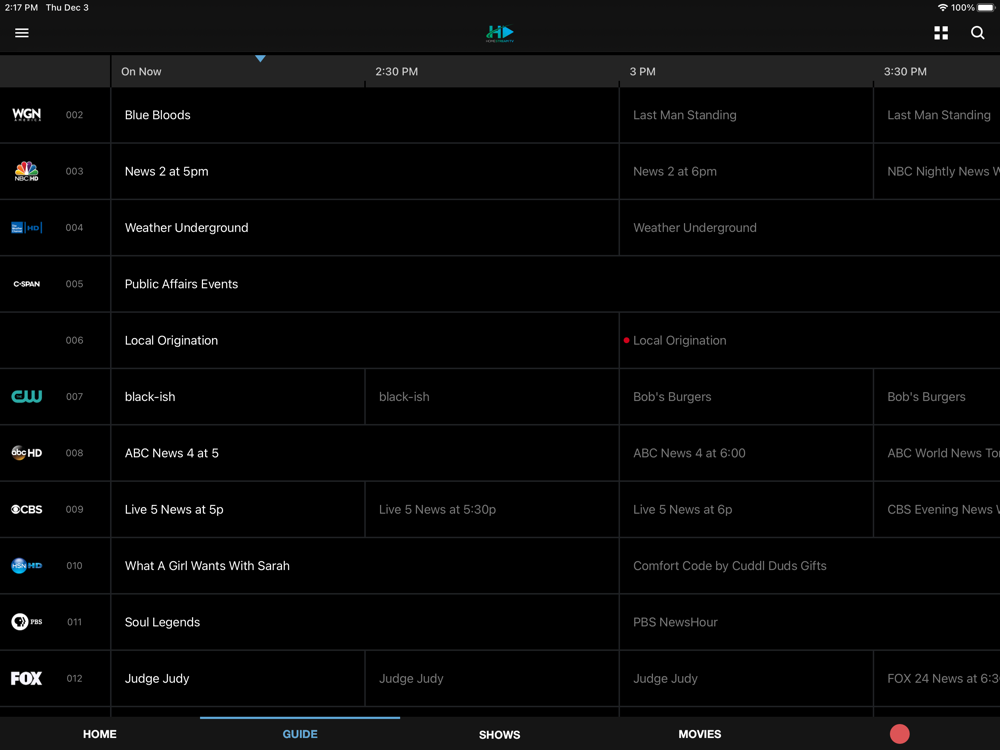Image resolution: width=1000 pixels, height=750 pixels.
Task: Open Comfort Code by Cuddl Duds Gifts
Action: tap(810, 566)
